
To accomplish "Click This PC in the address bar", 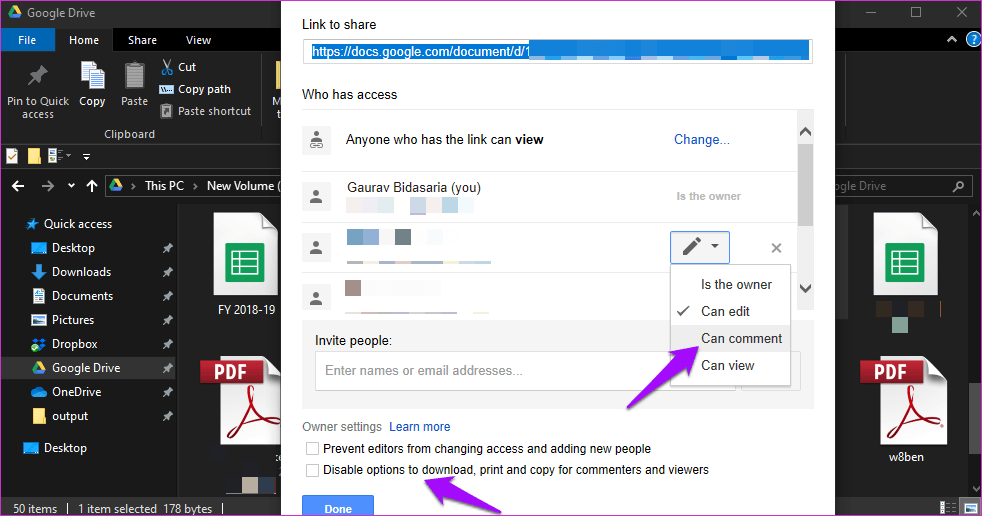I will pyautogui.click(x=164, y=186).
